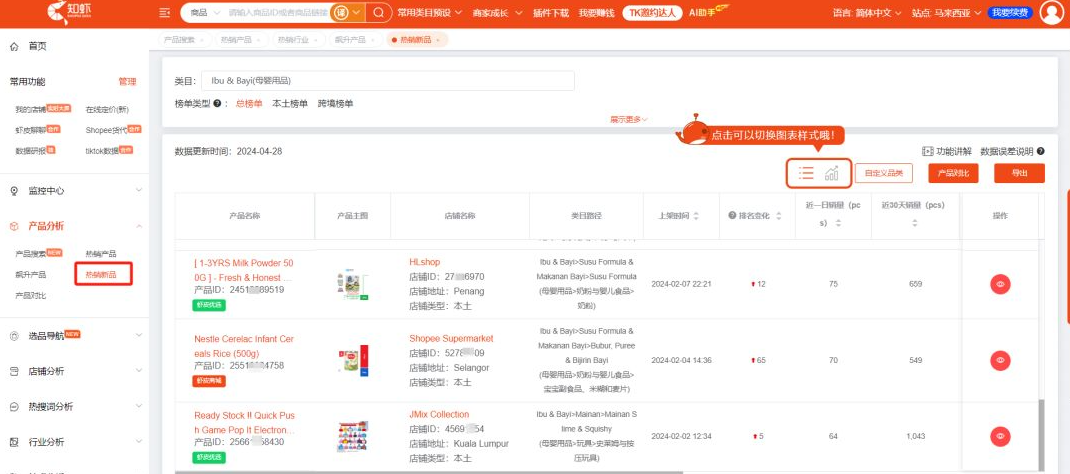Switch to chart view icon
The image size is (1070, 474).
(x=831, y=173)
